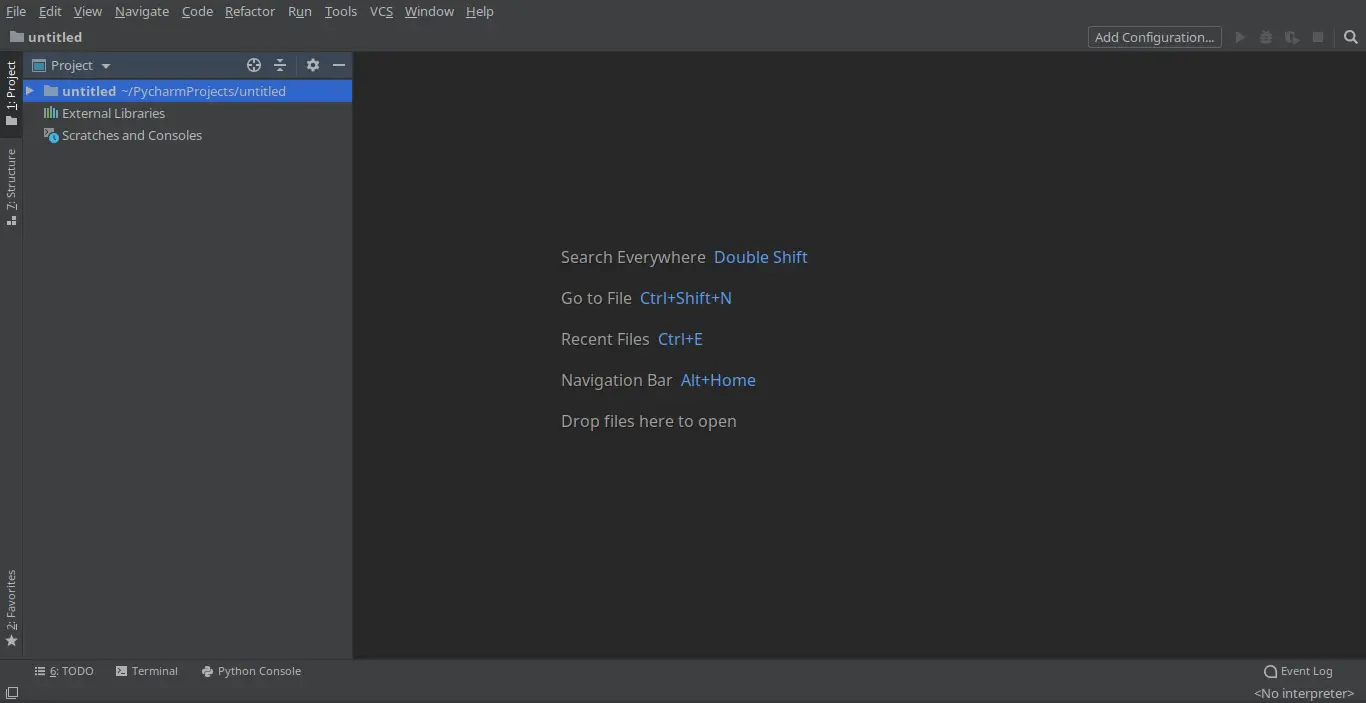Open the View menu
This screenshot has height=703, width=1366.
pos(88,11)
